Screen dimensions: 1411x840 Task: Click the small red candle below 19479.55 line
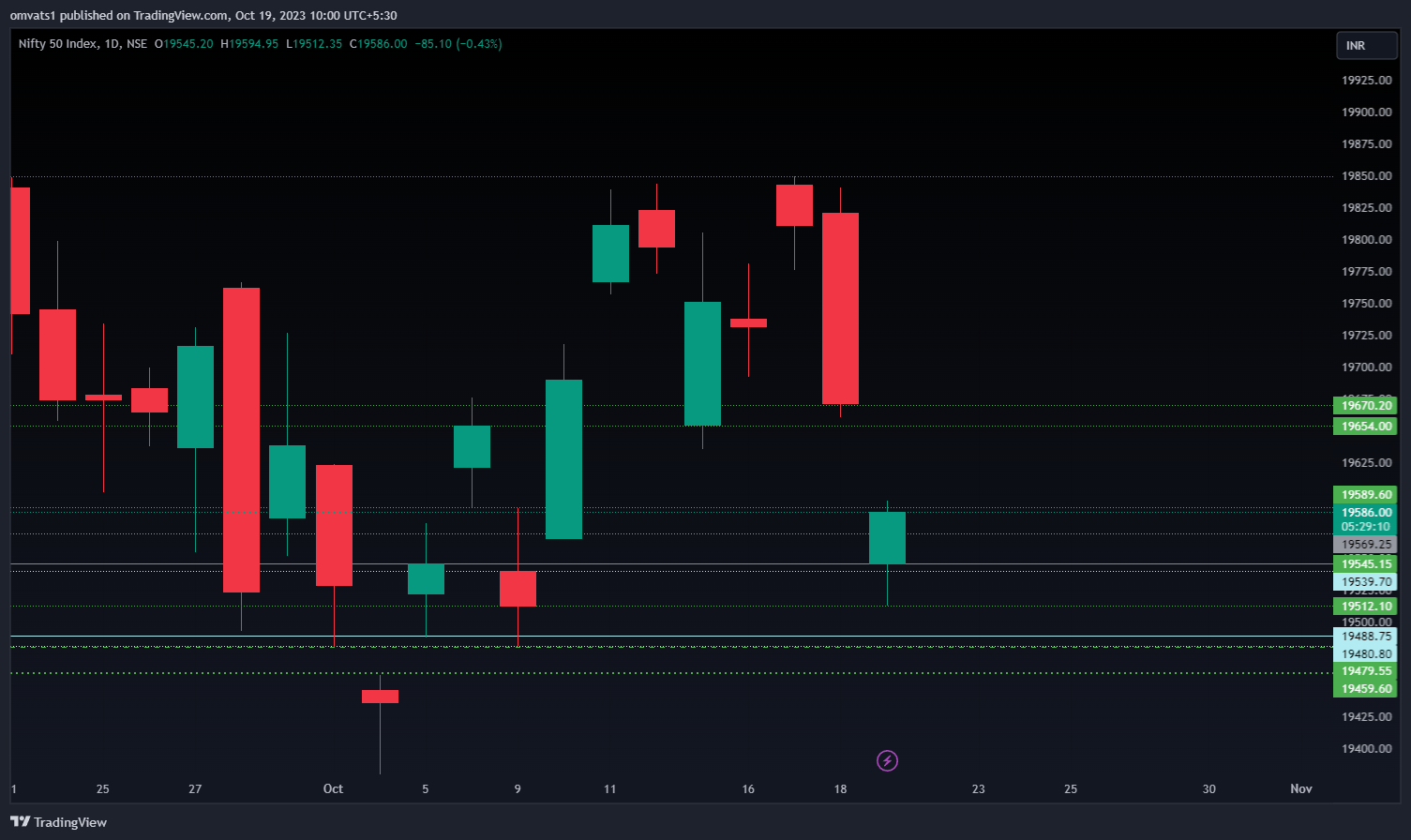point(380,697)
